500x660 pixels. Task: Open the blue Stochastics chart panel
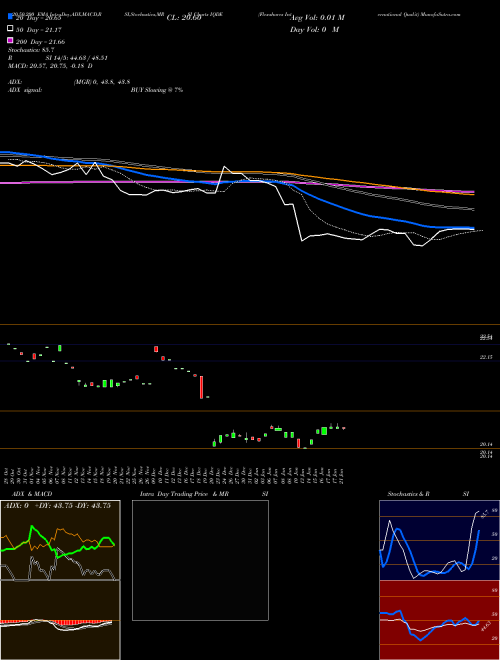tap(439, 540)
